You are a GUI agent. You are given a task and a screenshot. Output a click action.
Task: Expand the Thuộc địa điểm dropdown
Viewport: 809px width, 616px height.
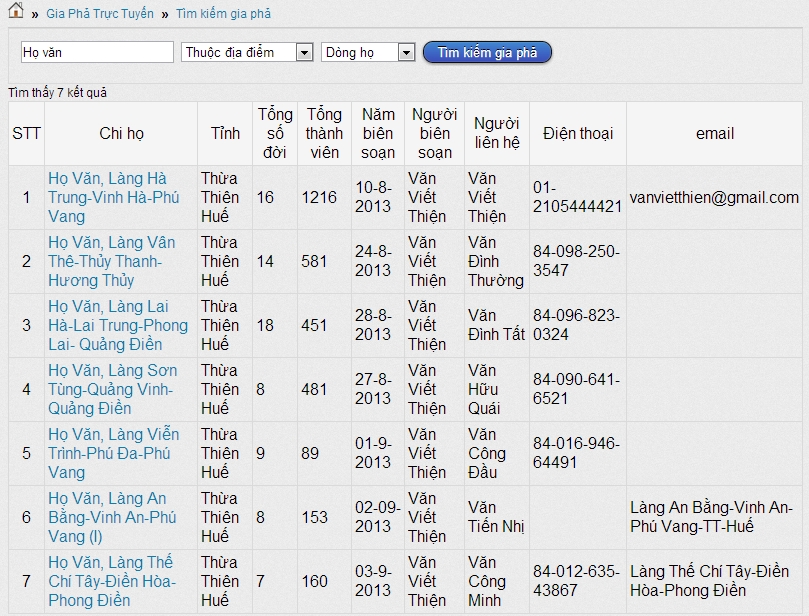[248, 52]
